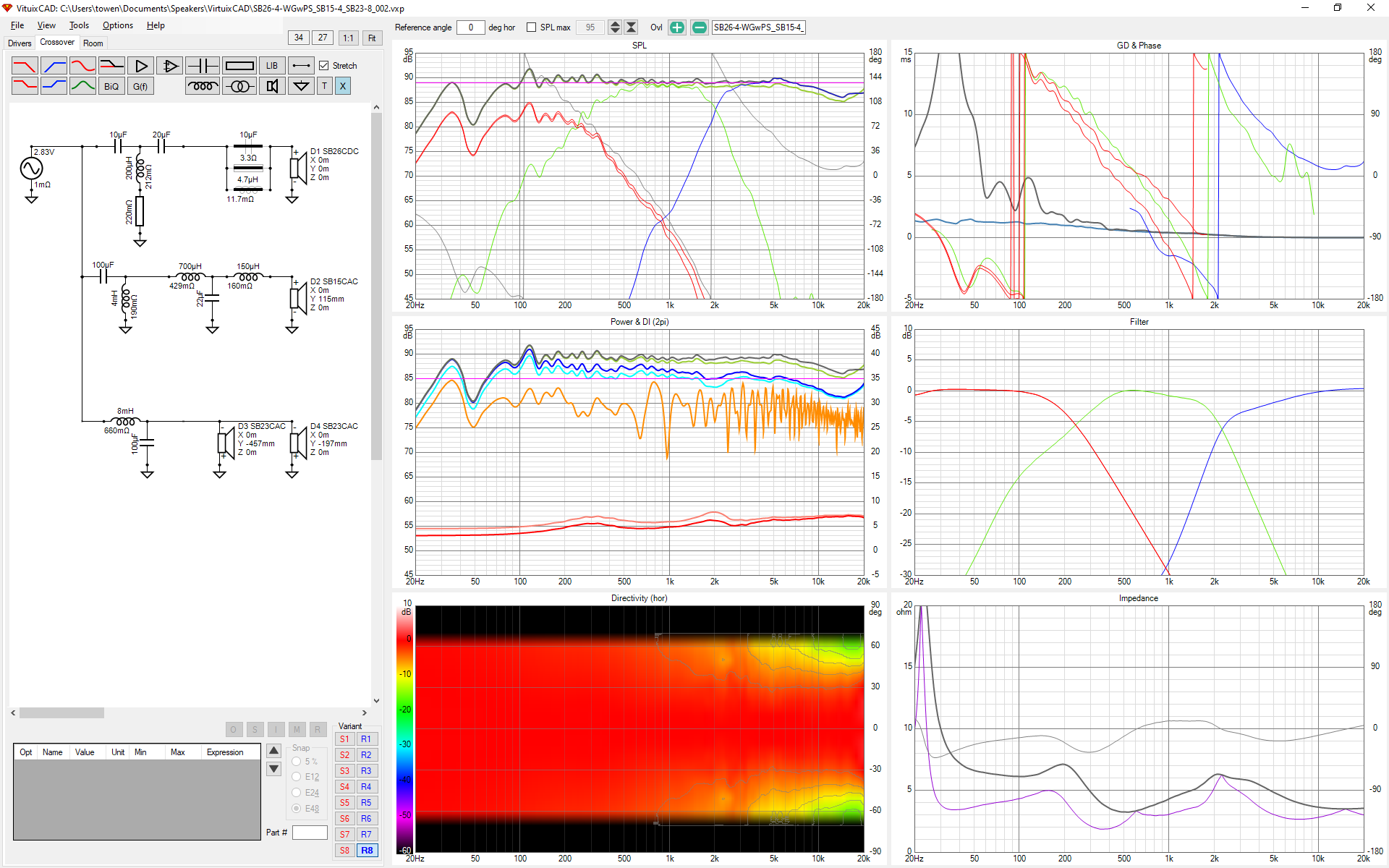Click the SPL scale expand arrows icon

pyautogui.click(x=615, y=27)
